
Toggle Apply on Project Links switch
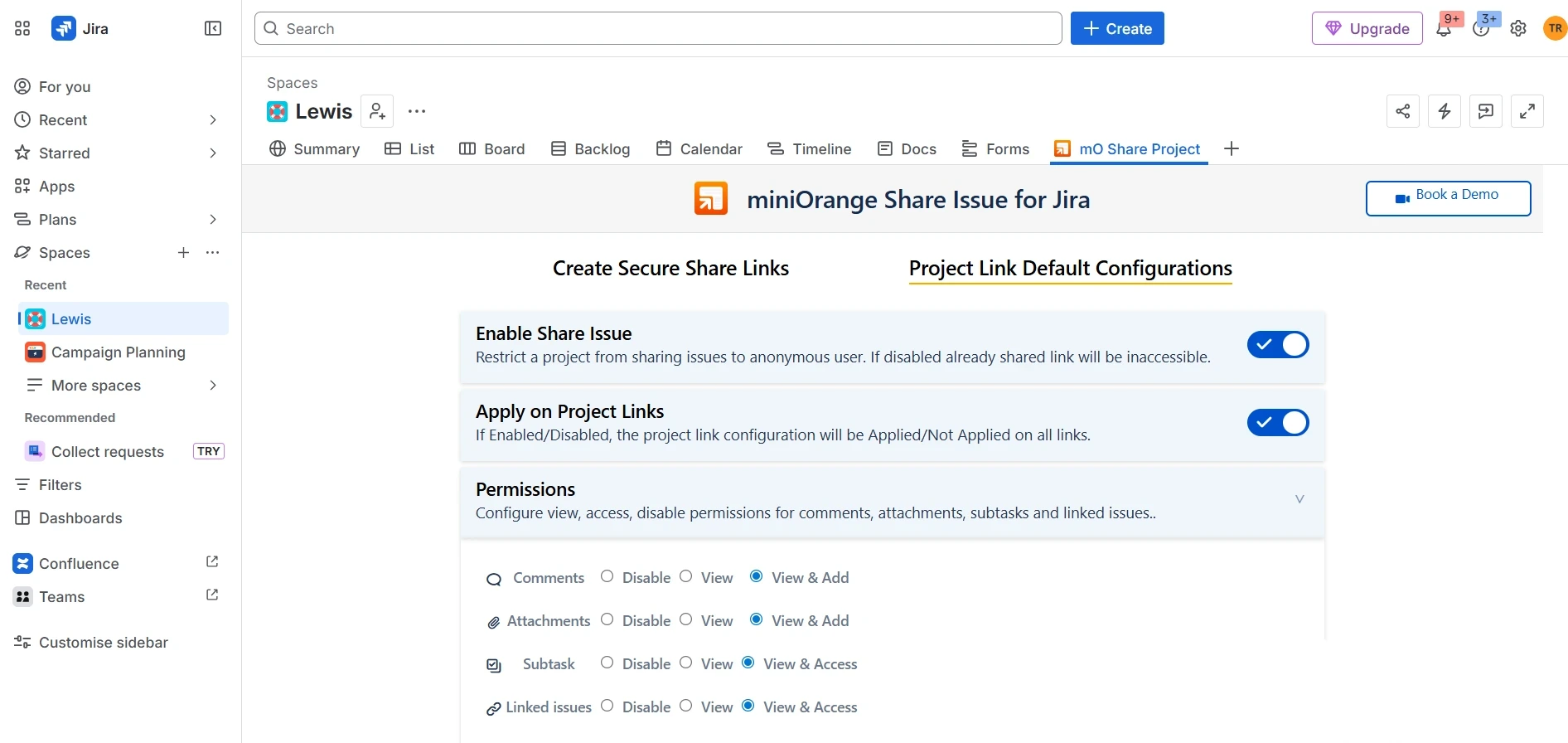point(1278,422)
